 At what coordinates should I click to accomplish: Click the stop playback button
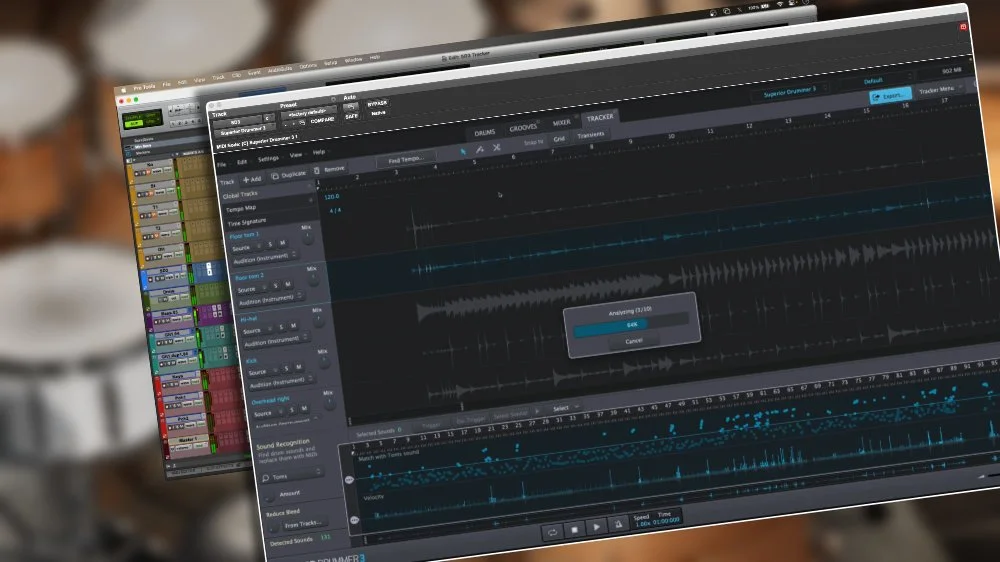pos(575,529)
